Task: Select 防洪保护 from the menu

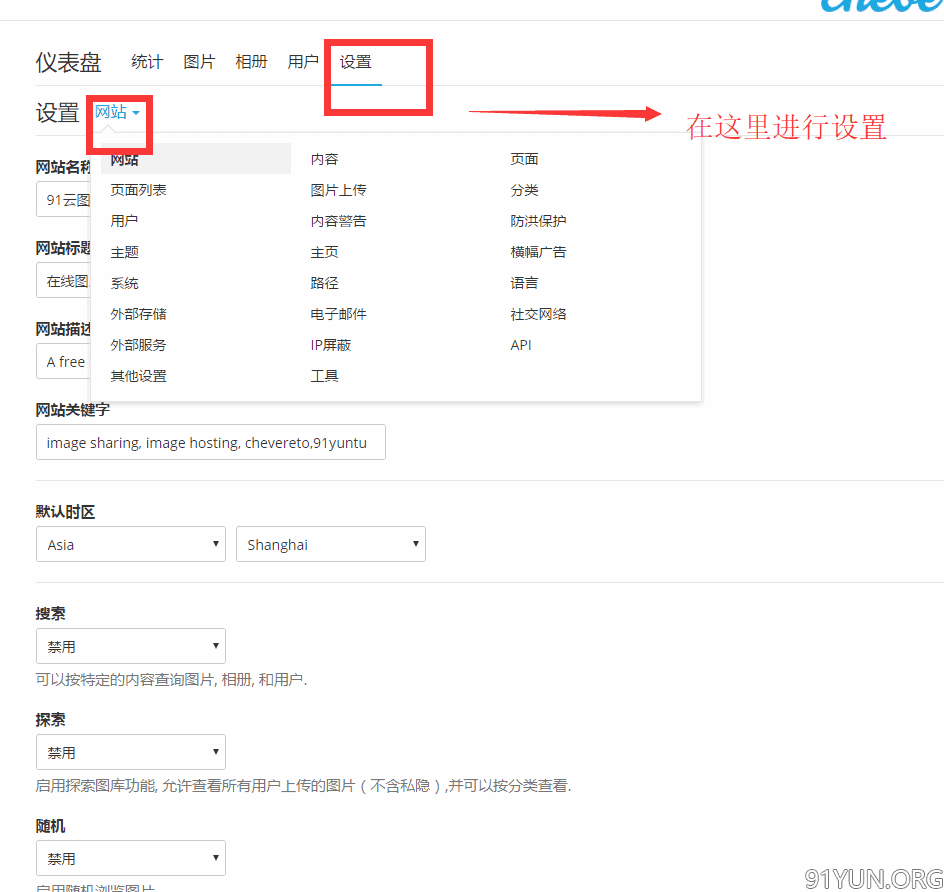Action: tap(538, 221)
